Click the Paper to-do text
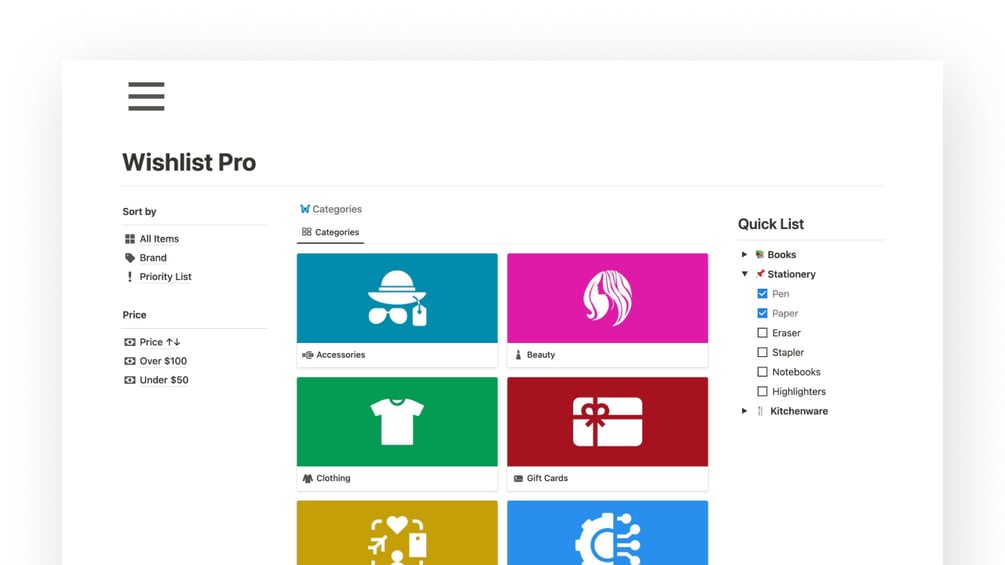1005x565 pixels. (x=785, y=313)
